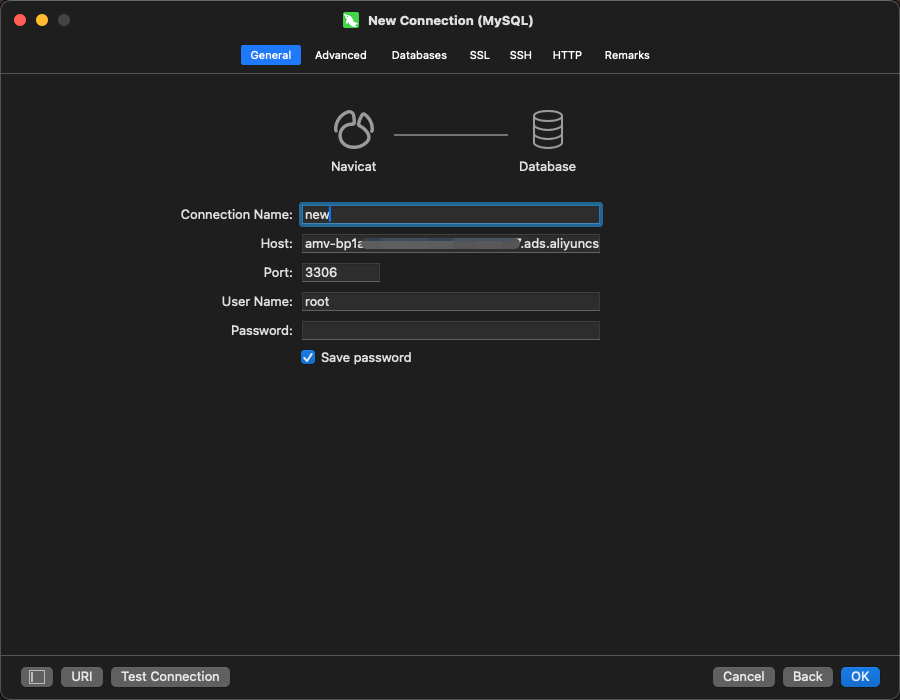Click the Database cylinder icon
Viewport: 900px width, 700px height.
[x=548, y=129]
